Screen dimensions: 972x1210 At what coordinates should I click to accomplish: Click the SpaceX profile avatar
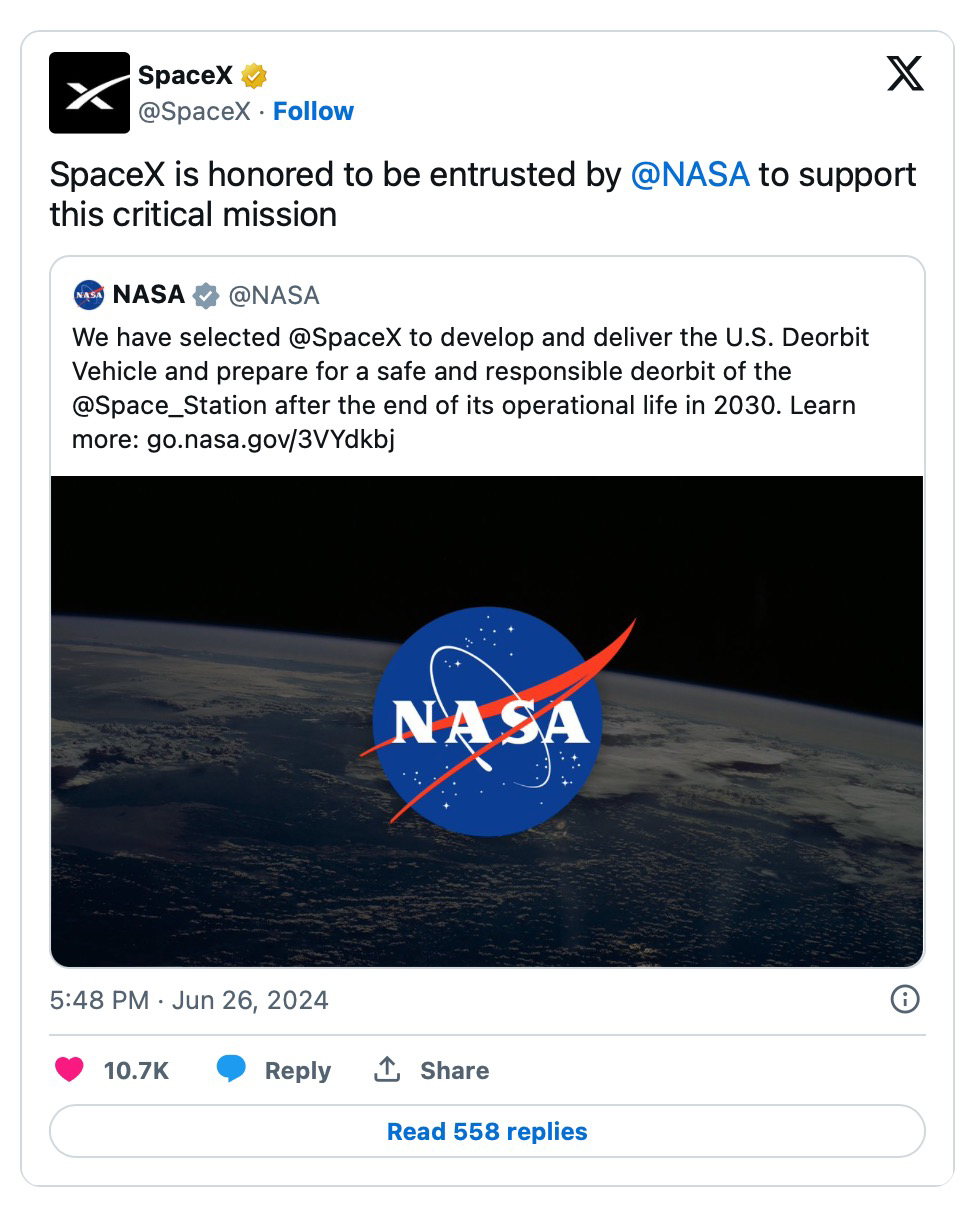89,93
